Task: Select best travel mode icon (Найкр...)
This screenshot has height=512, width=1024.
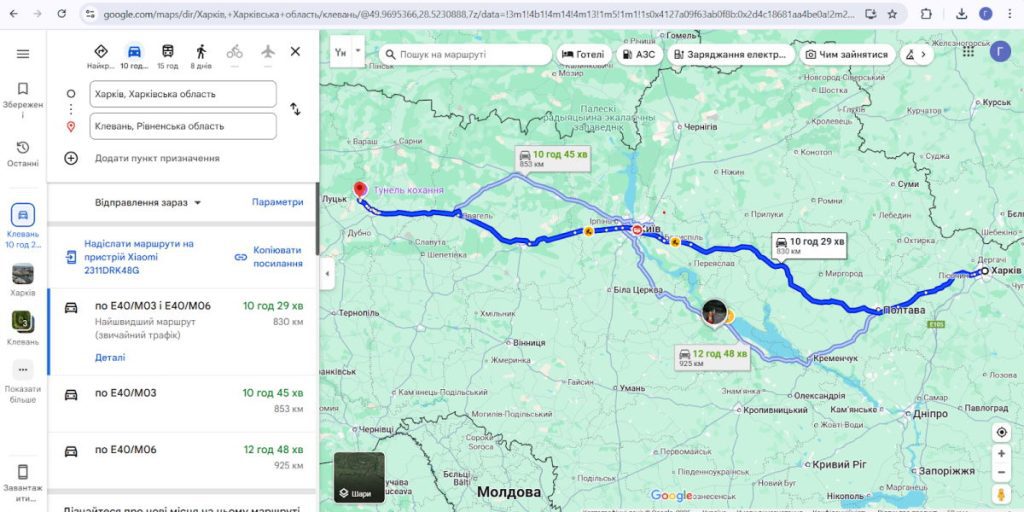Action: coord(101,56)
